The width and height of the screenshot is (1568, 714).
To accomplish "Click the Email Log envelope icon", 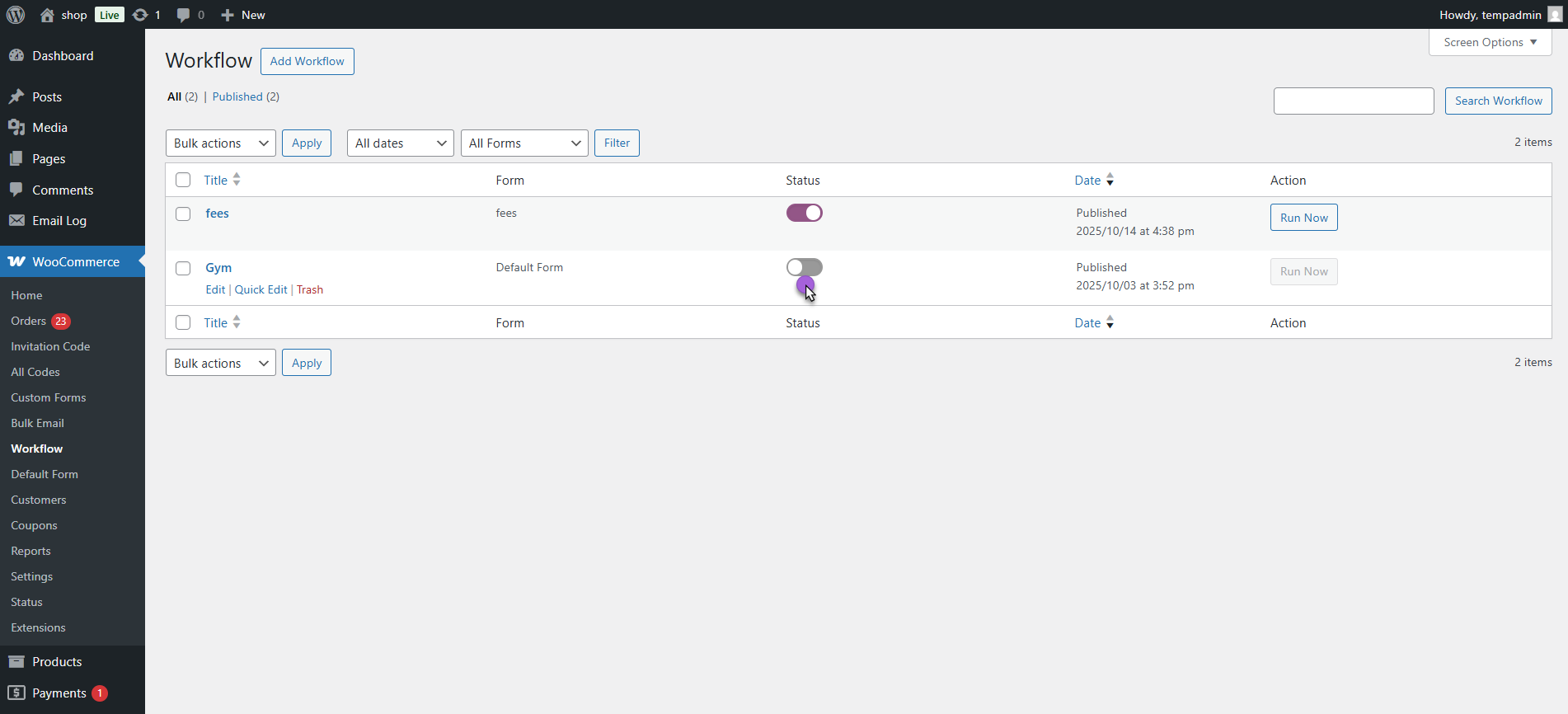I will point(16,221).
